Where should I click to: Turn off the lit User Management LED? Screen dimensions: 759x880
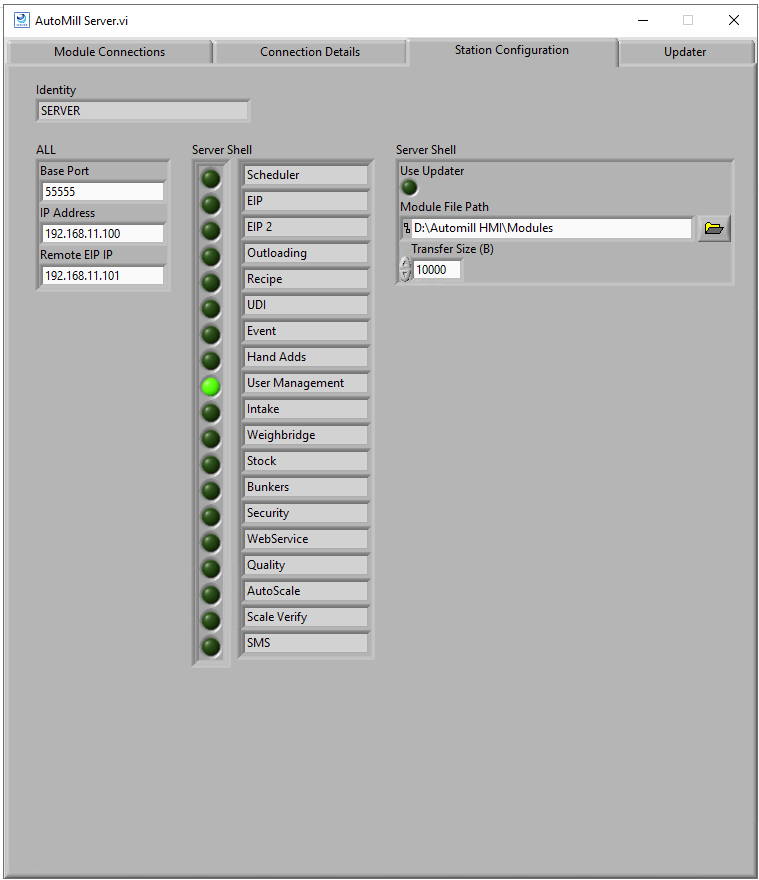[211, 387]
